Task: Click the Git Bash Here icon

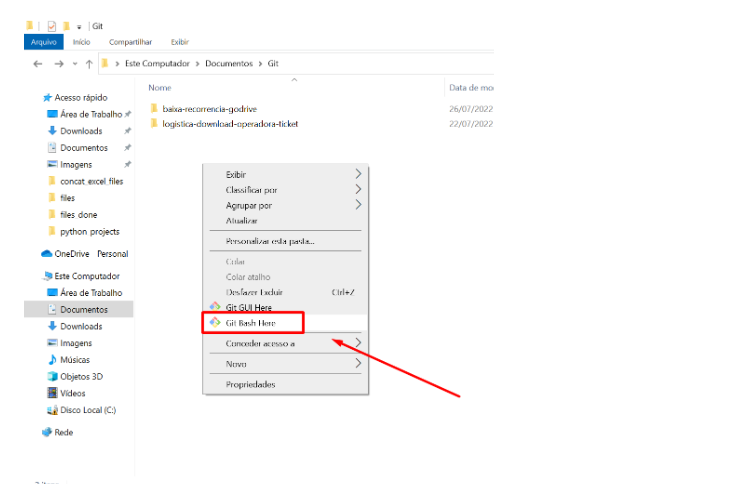Action: click(214, 323)
